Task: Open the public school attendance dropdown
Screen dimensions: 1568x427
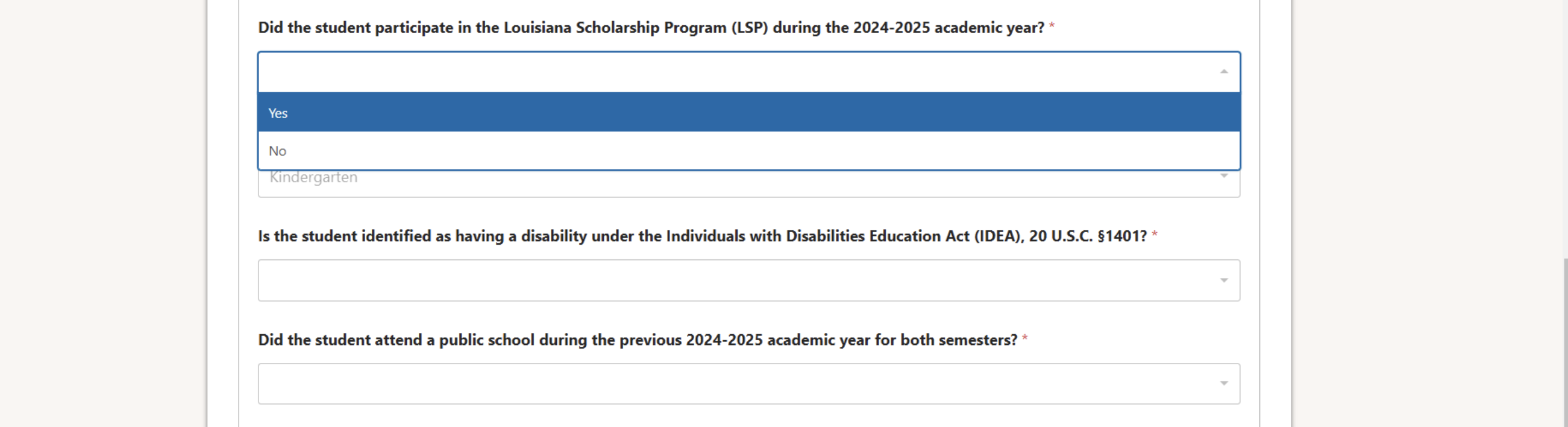Action: coord(730,384)
